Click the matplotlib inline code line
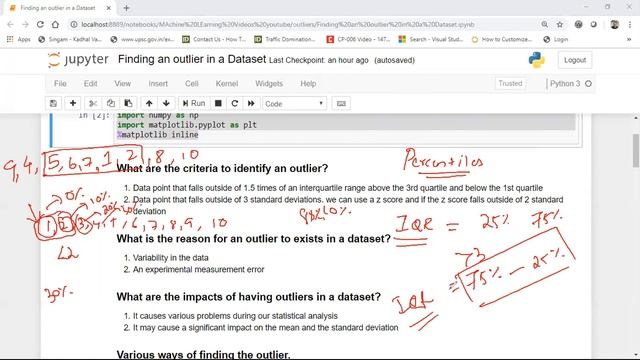The height and width of the screenshot is (360, 640). click(158, 135)
